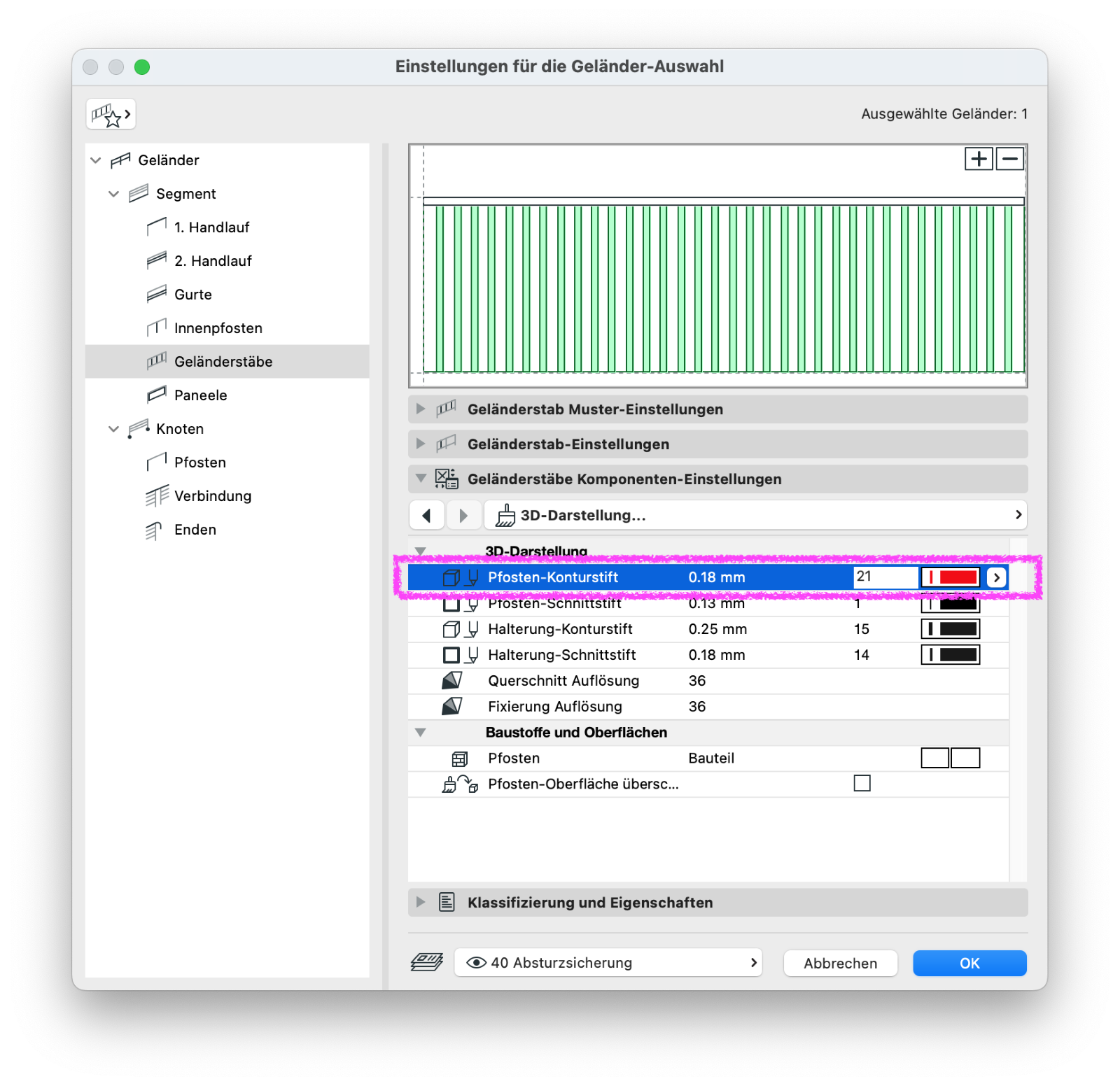Click the Fixierung Auflösung icon
Image resolution: width=1120 pixels, height=1086 pixels.
[x=452, y=706]
